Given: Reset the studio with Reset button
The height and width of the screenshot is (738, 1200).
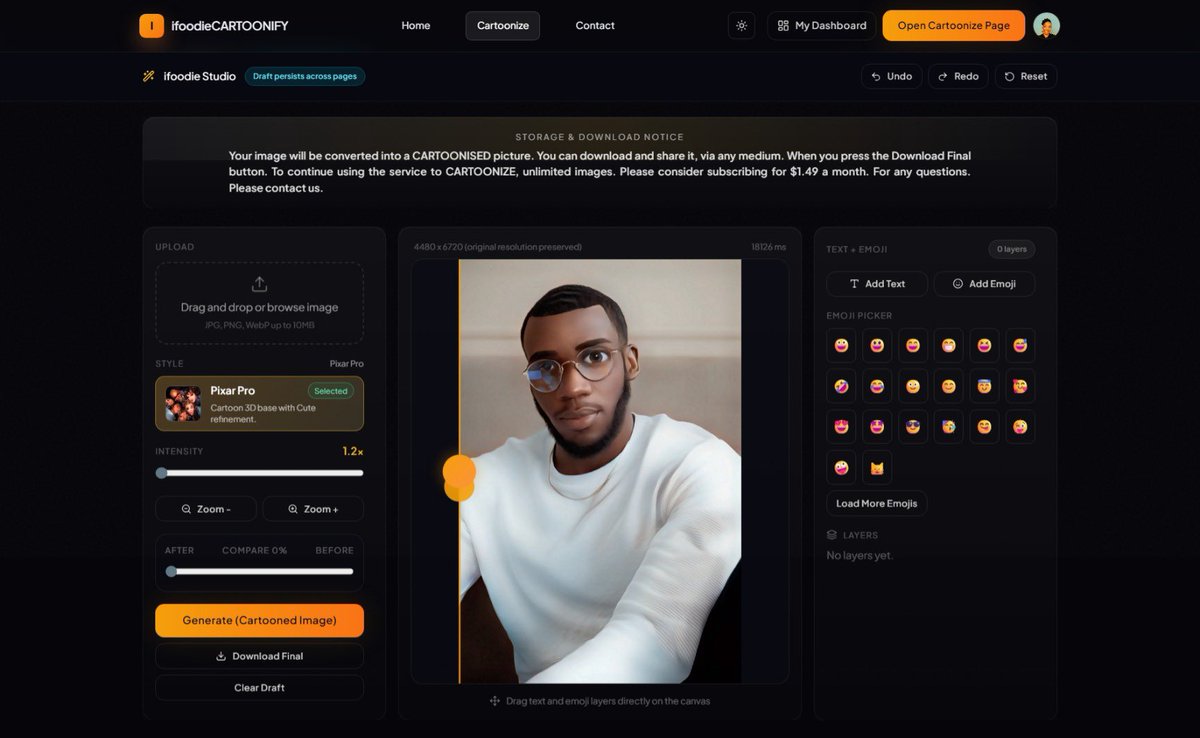Looking at the screenshot, I should point(1026,76).
